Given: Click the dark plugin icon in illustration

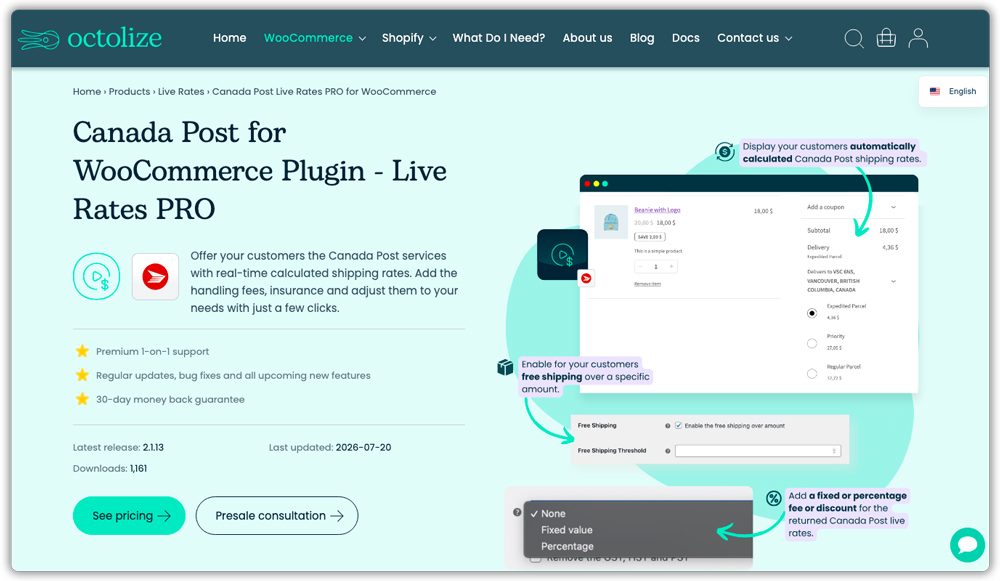Looking at the screenshot, I should coord(562,254).
